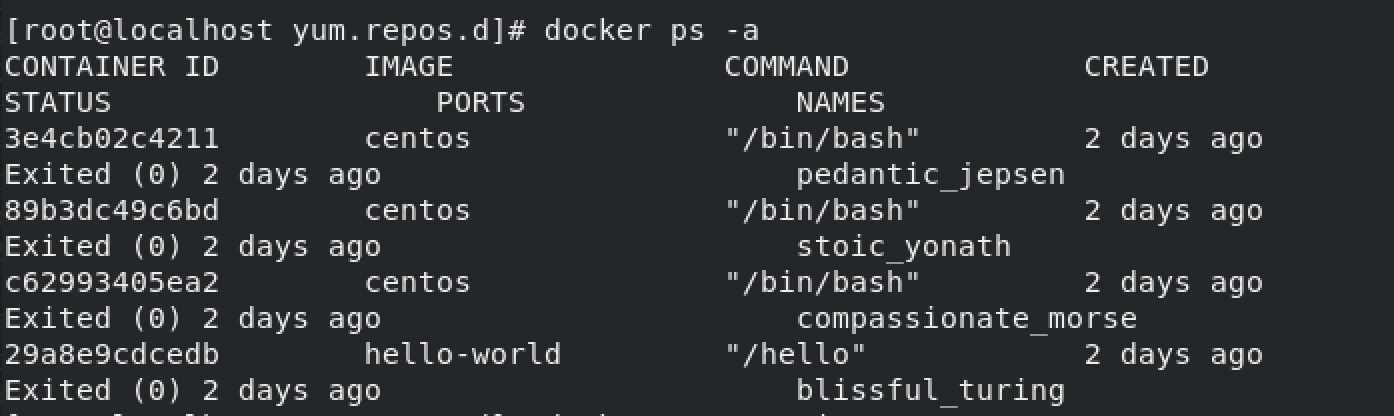Click the pedantic_jepsen container name
The height and width of the screenshot is (416, 1394).
coord(930,175)
